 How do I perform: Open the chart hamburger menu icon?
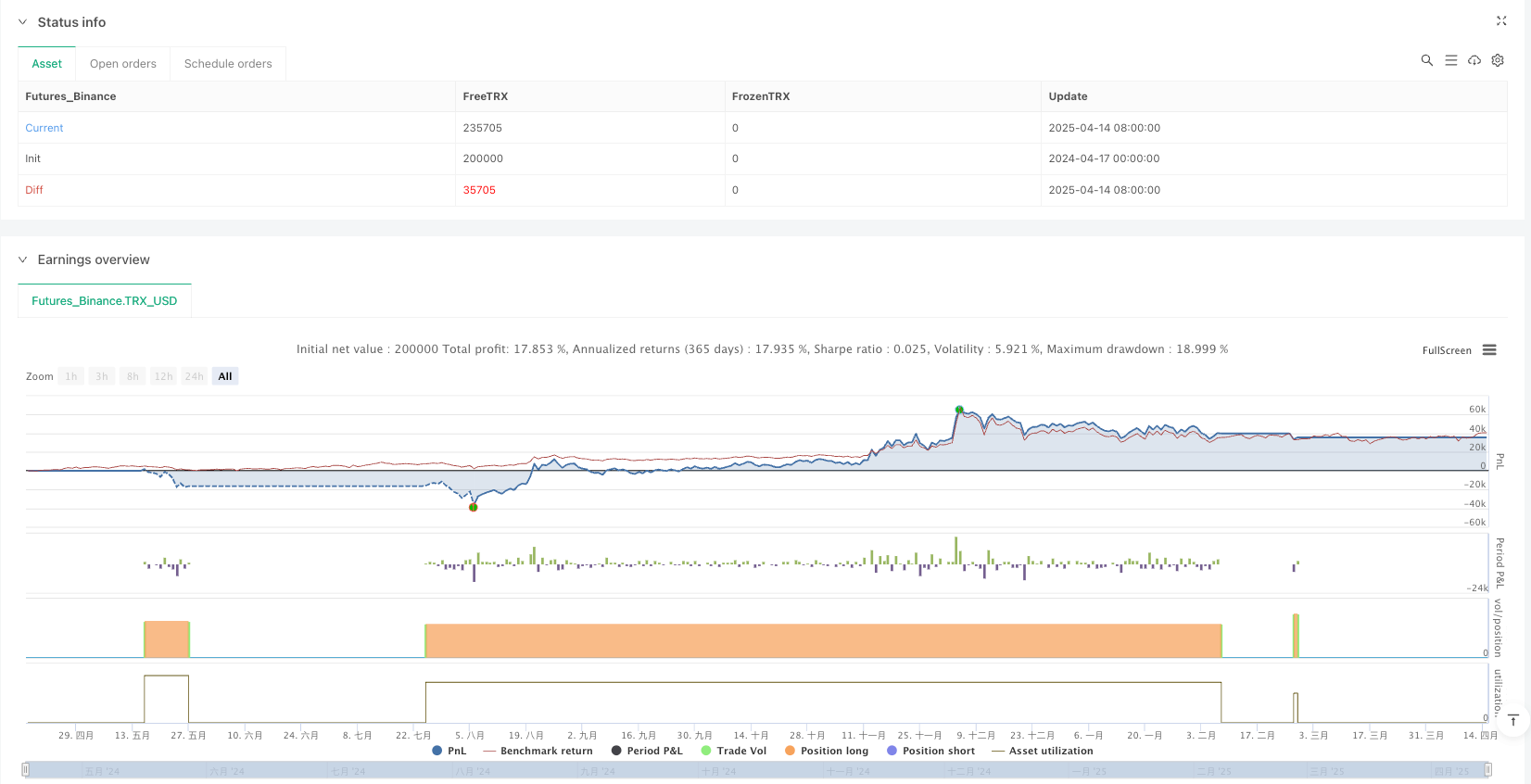click(x=1489, y=350)
